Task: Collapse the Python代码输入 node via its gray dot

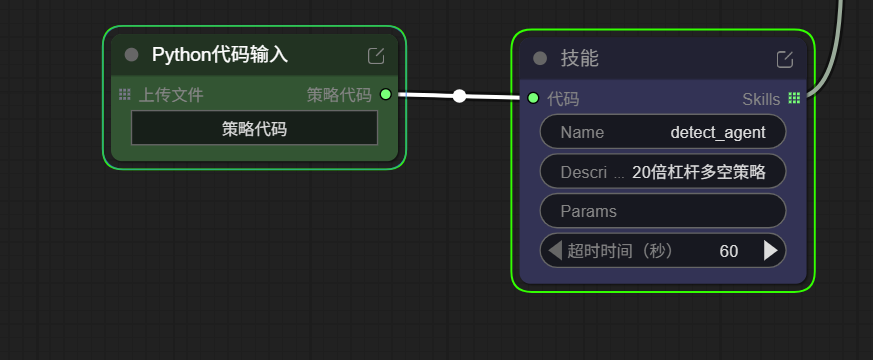Action: click(131, 55)
